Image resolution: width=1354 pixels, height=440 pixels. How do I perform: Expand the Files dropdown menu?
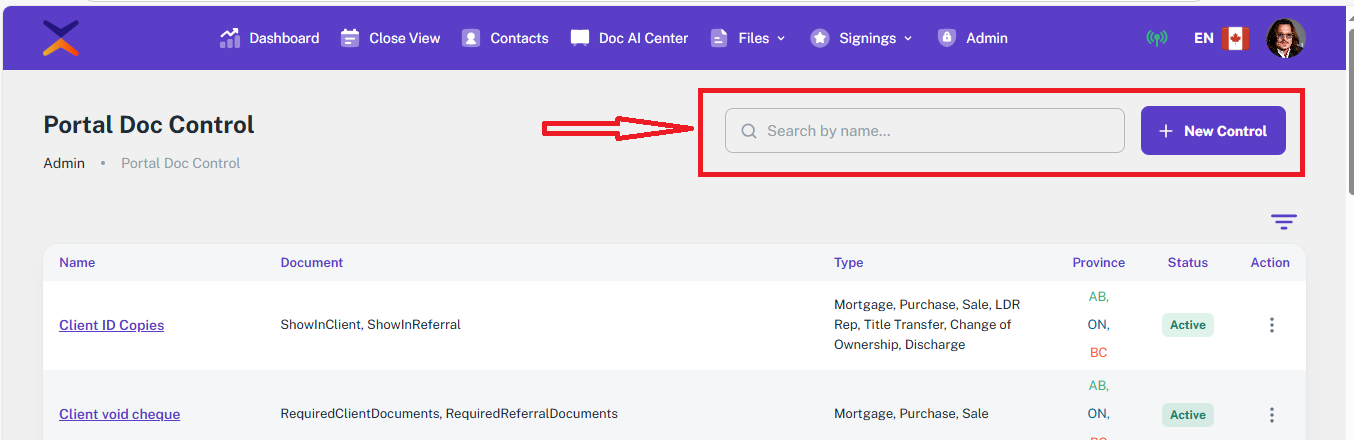[748, 38]
